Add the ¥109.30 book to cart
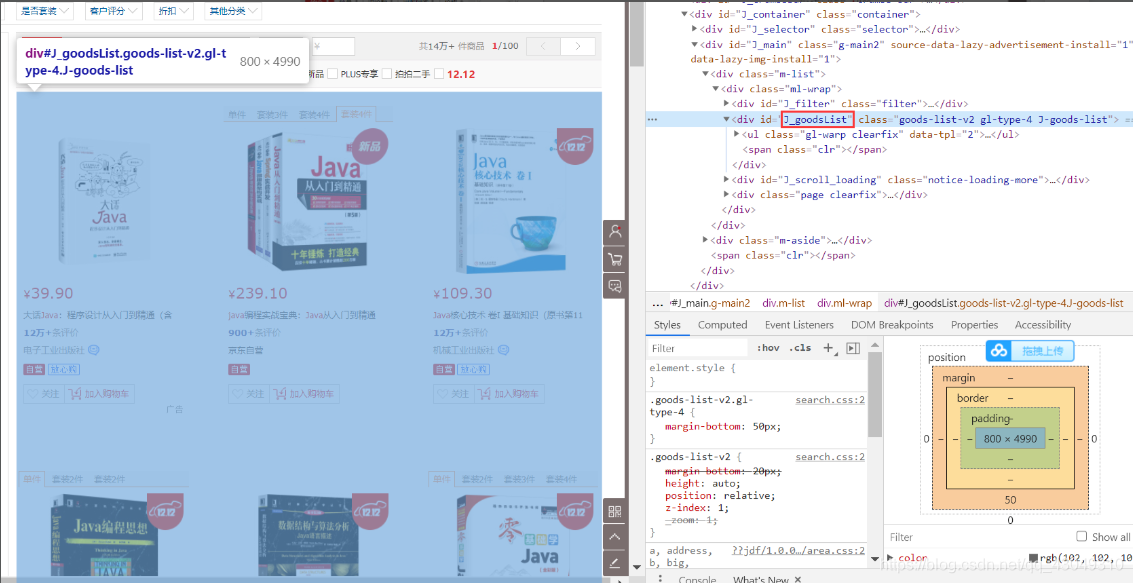This screenshot has width=1133, height=583. pyautogui.click(x=509, y=394)
